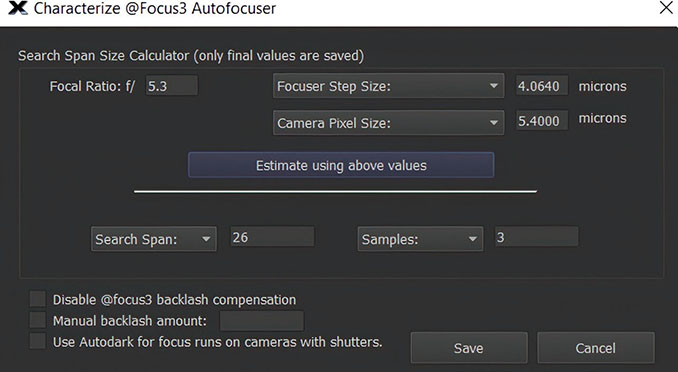Click the Save button
This screenshot has width=678, height=372.
(469, 348)
